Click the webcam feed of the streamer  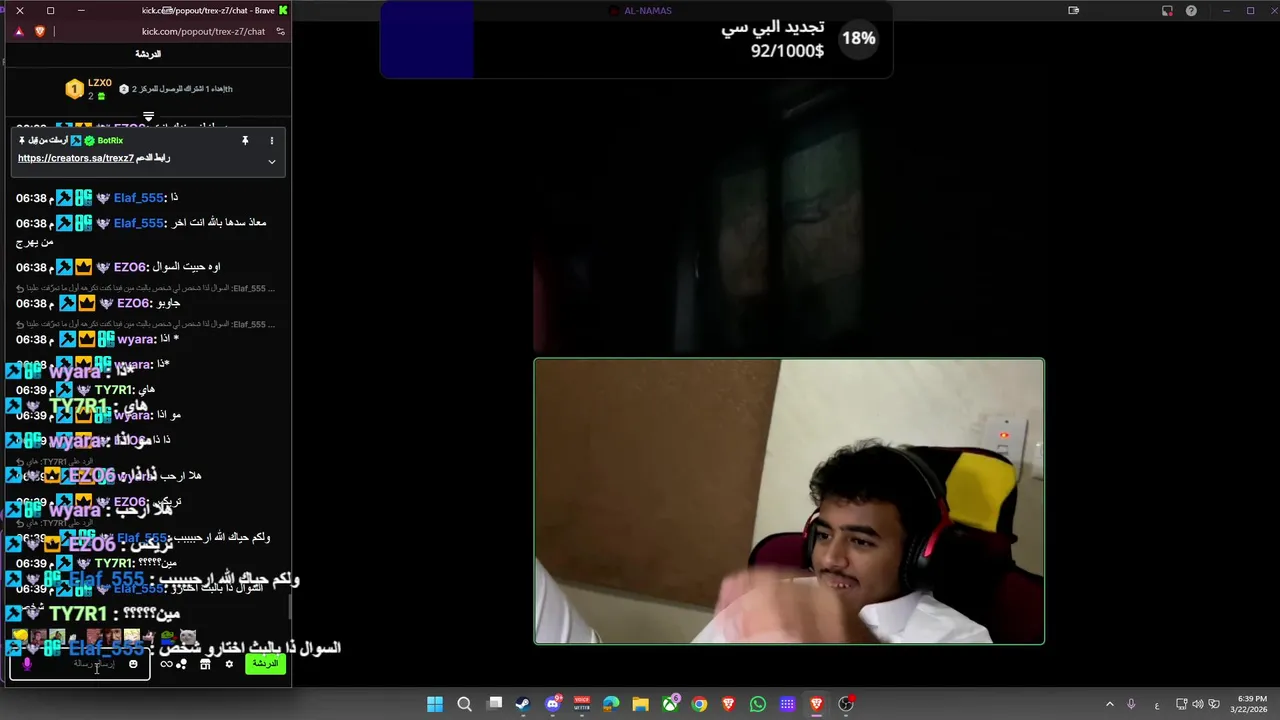pos(789,501)
